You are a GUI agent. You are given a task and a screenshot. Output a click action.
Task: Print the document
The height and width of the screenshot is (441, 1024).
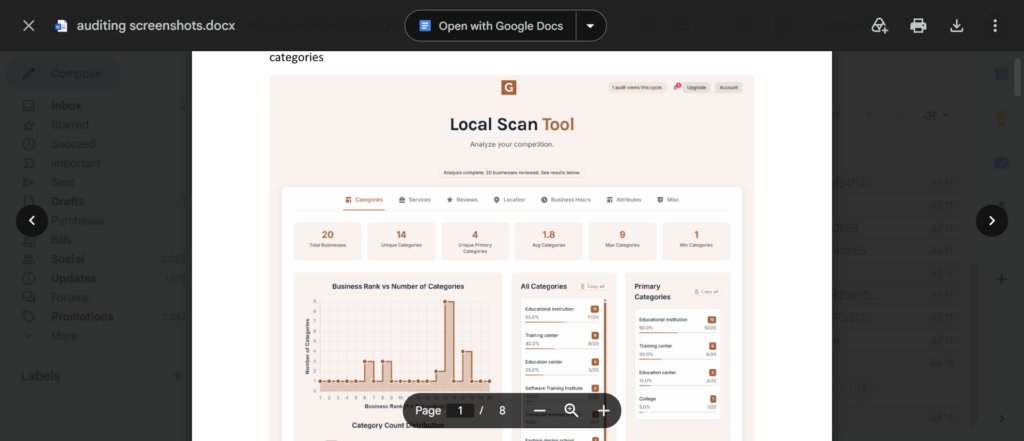coord(918,25)
